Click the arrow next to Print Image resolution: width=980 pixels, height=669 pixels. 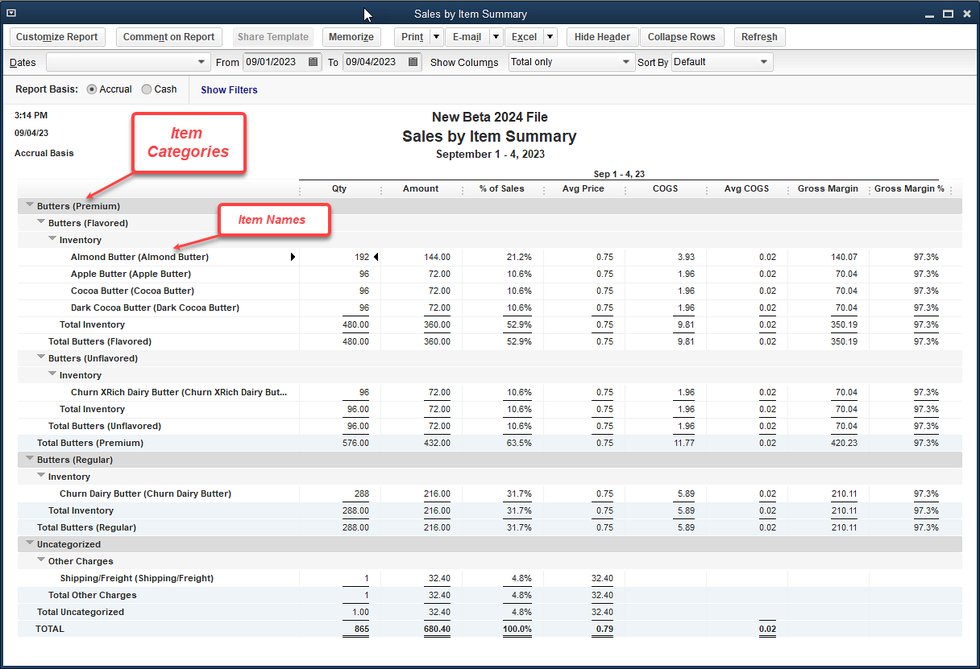pyautogui.click(x=436, y=37)
